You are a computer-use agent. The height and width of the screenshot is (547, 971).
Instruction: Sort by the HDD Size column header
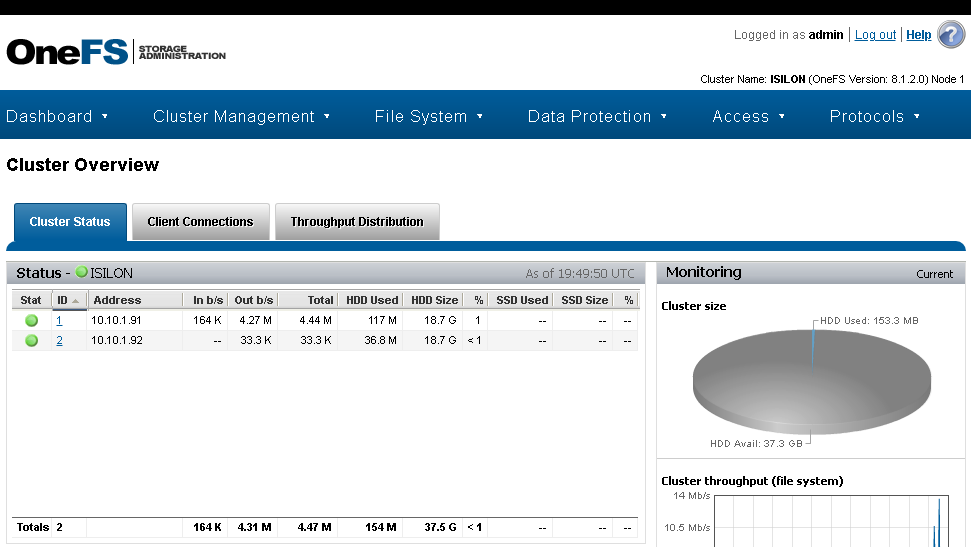click(434, 300)
